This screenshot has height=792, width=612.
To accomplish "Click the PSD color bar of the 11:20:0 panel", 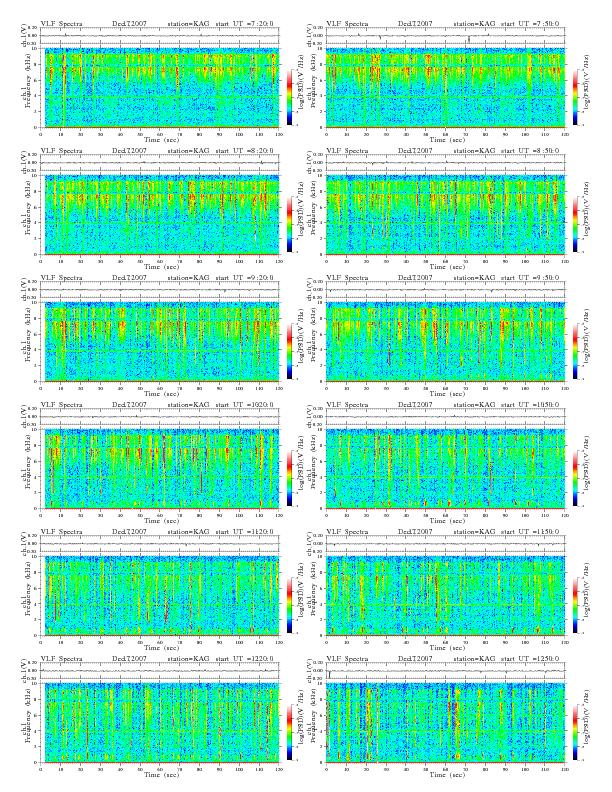I will 289,605.
